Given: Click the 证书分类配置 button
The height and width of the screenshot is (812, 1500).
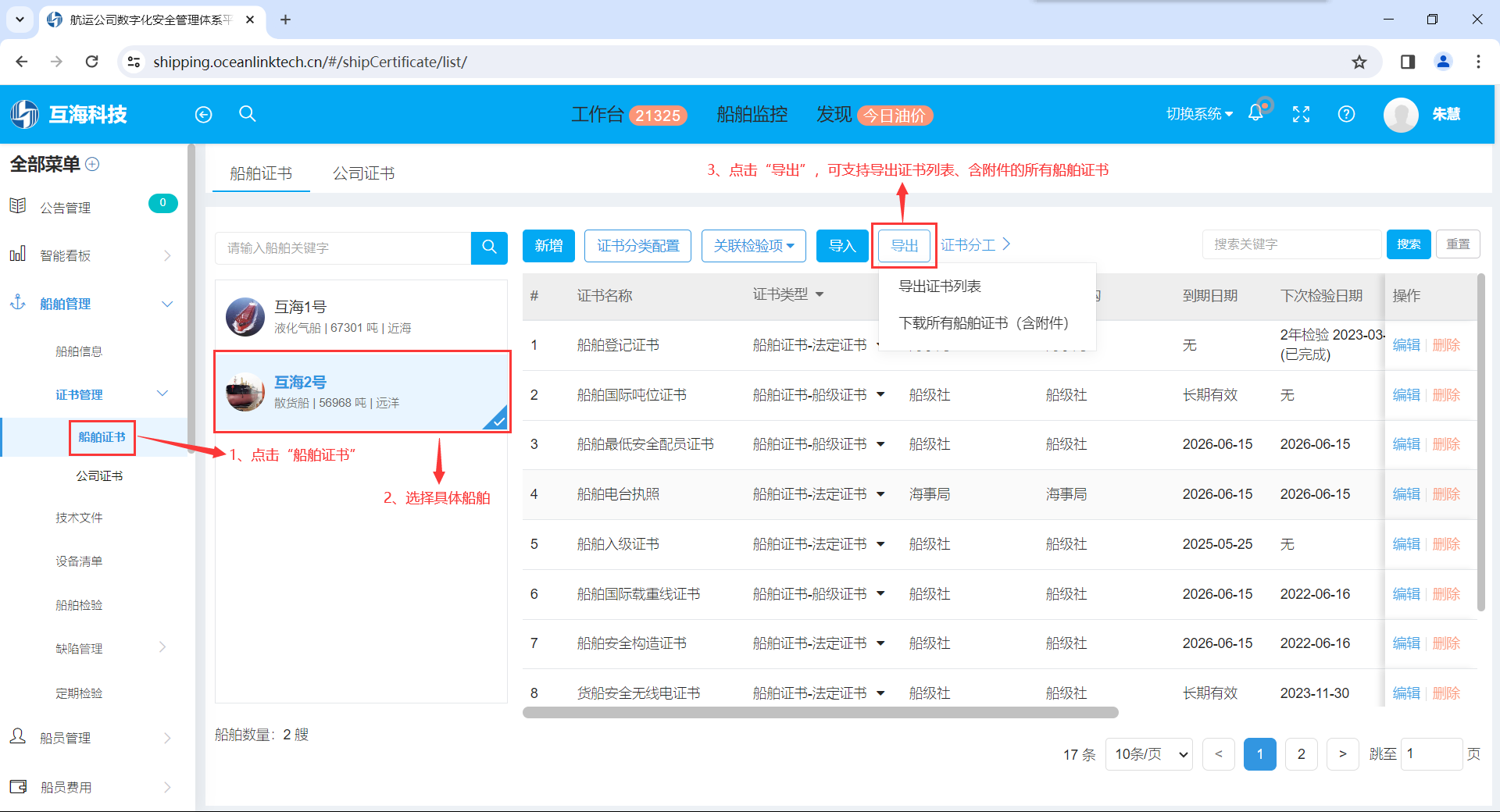Looking at the screenshot, I should tap(638, 246).
